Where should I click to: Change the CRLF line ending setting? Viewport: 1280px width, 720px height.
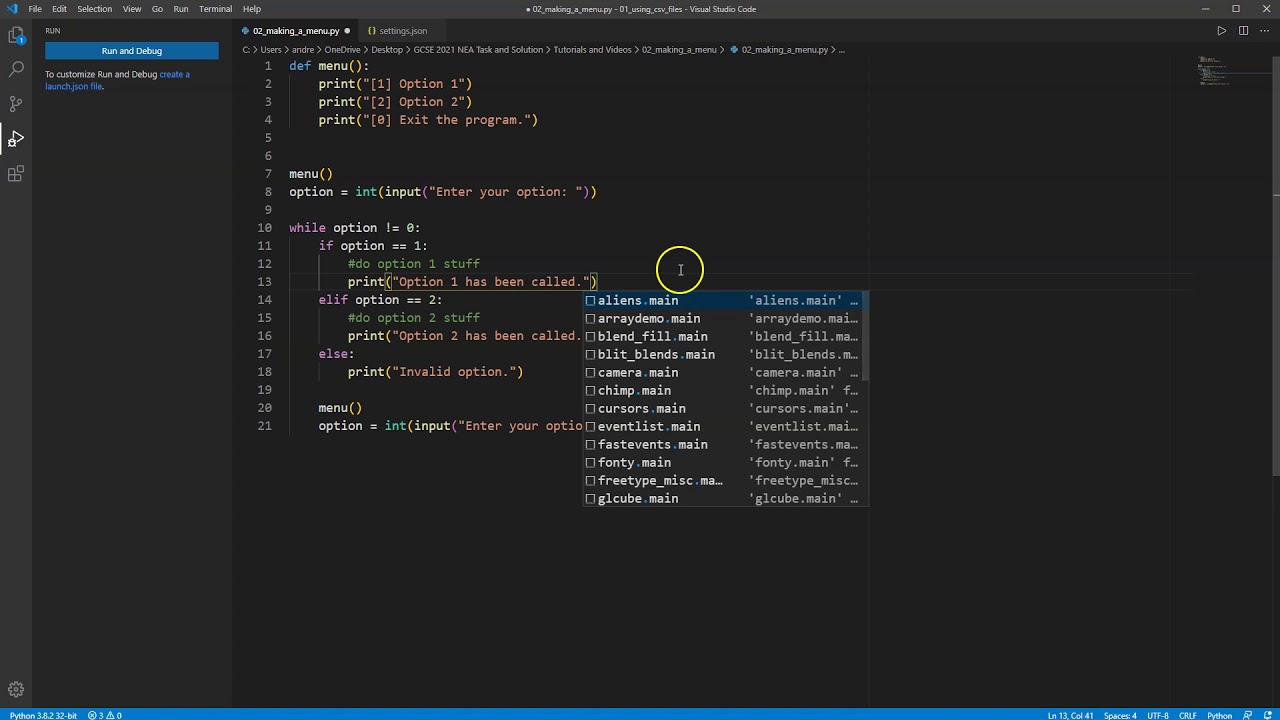point(1187,715)
